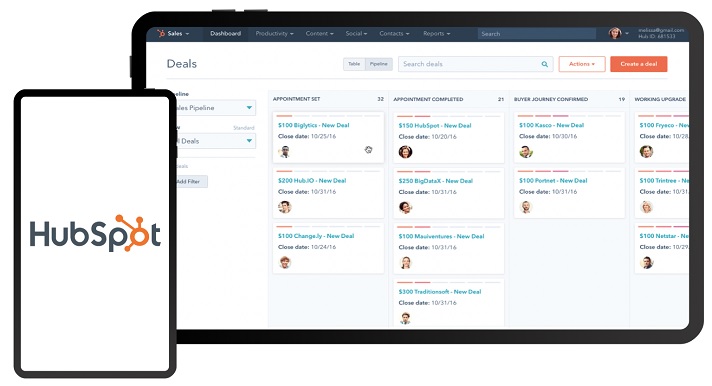Expand the All Deals view selector
This screenshot has width=712, height=386.
[x=215, y=141]
